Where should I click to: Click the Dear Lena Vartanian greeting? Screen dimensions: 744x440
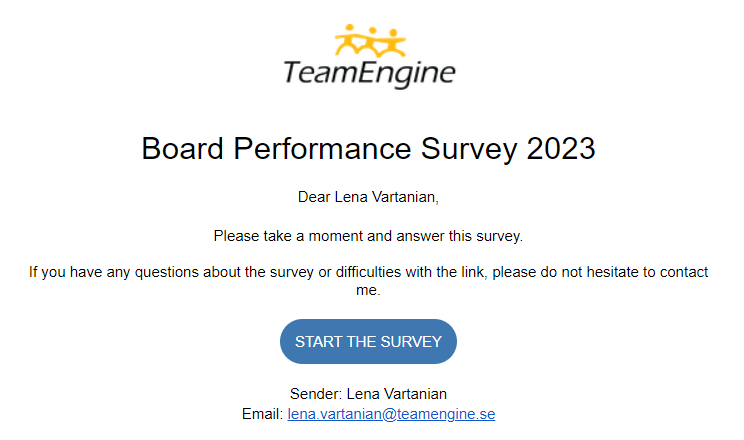tap(368, 197)
